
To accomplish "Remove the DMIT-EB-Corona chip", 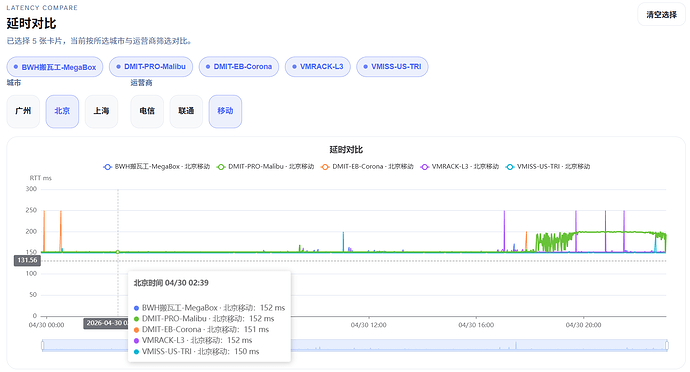I will [239, 67].
